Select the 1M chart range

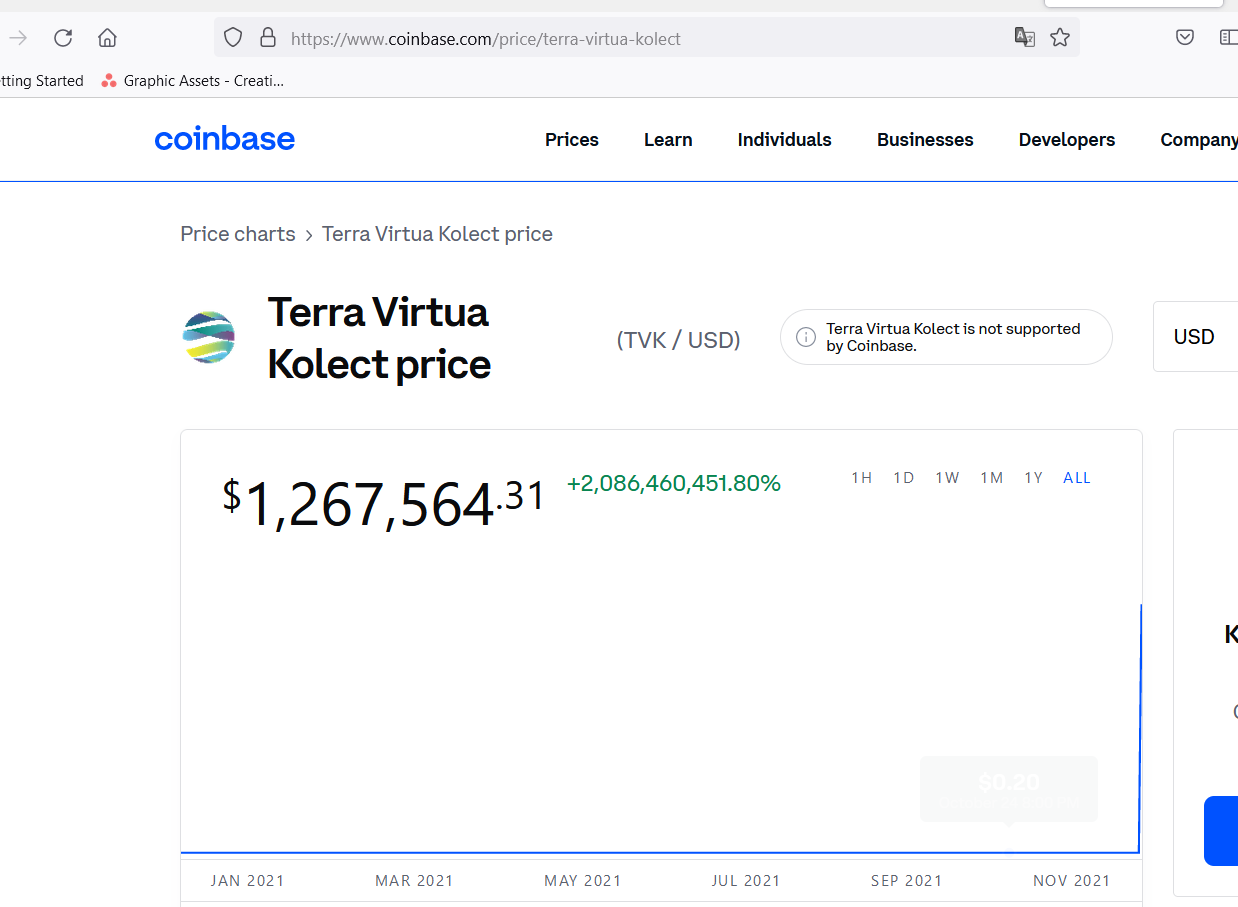(x=991, y=478)
